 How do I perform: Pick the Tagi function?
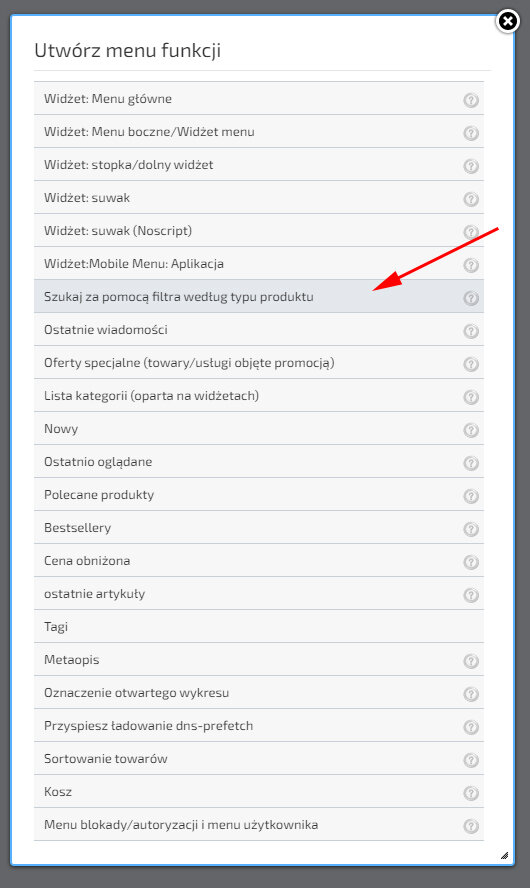[259, 626]
